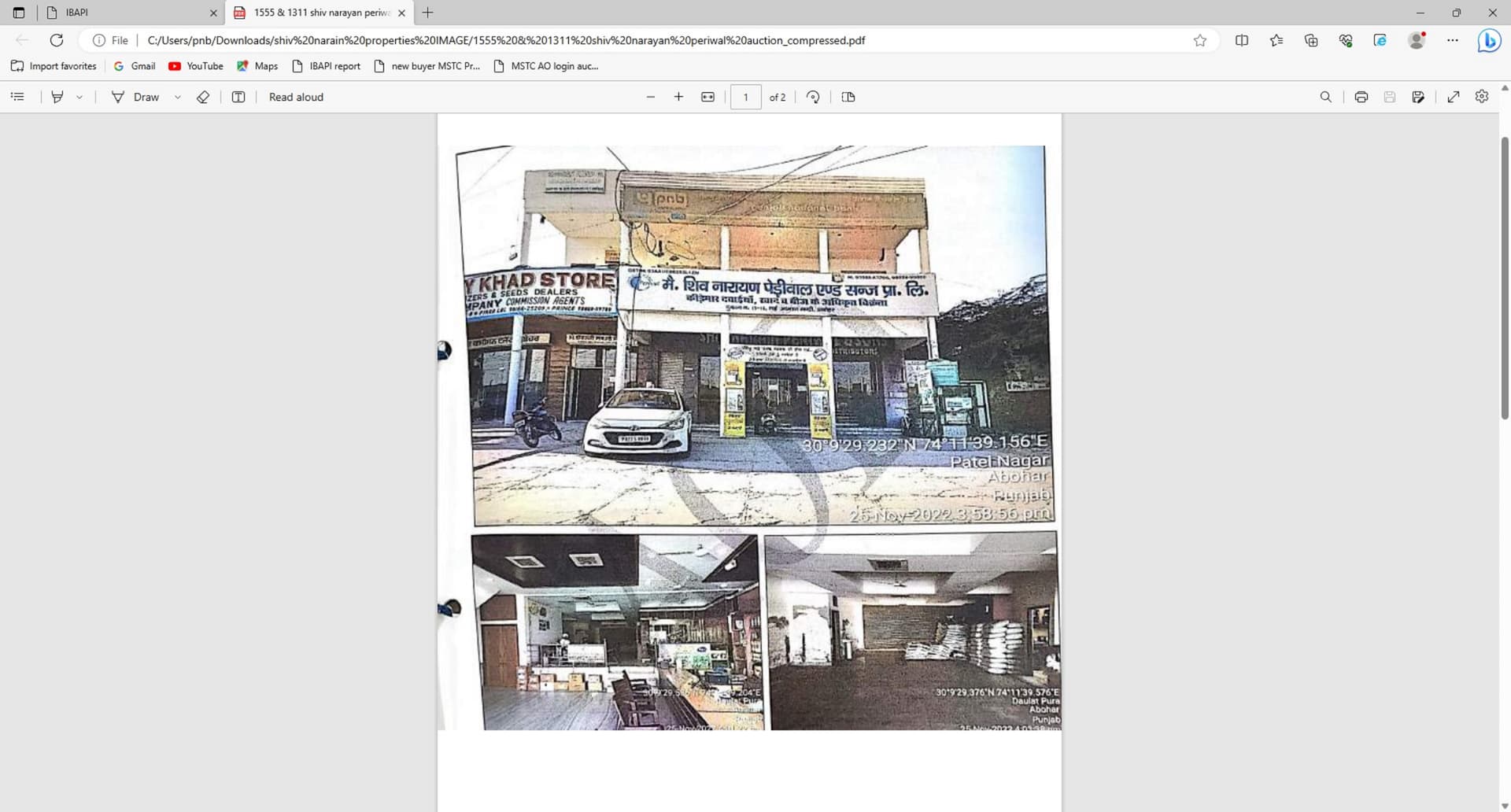1511x812 pixels.
Task: Open the tab actions menu icon
Action: 19,13
